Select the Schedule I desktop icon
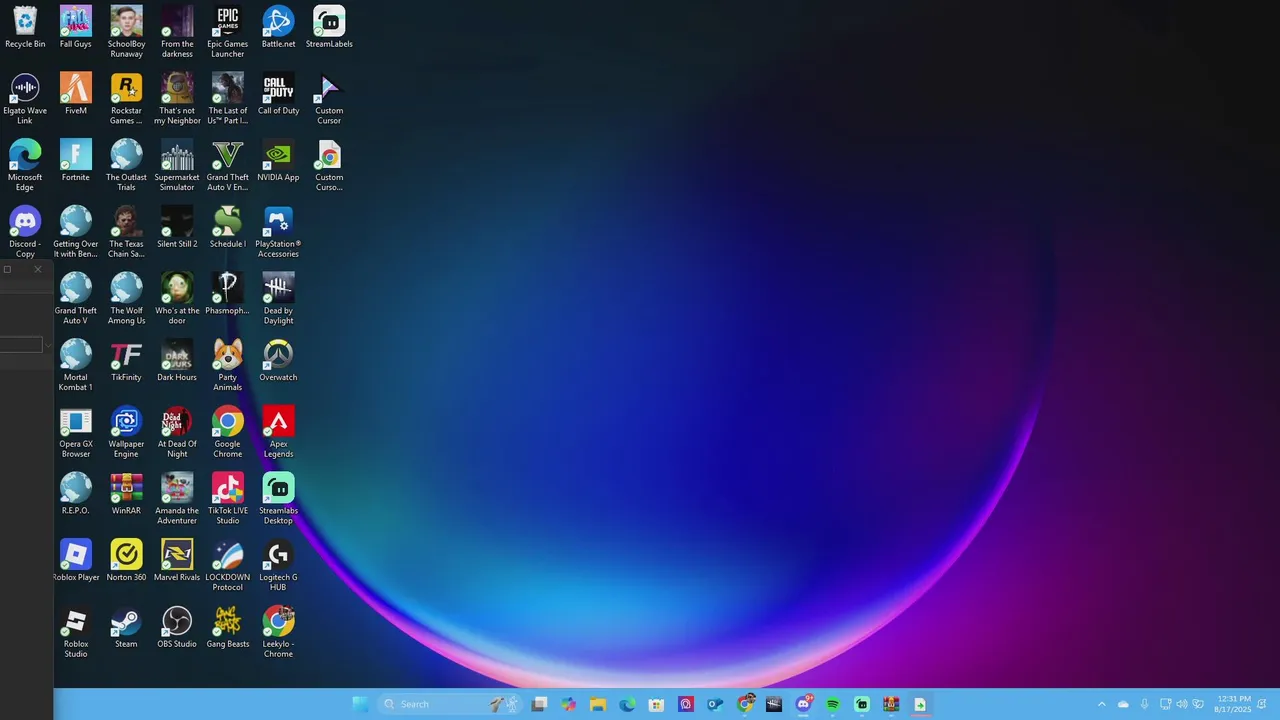The height and width of the screenshot is (720, 1280). tap(227, 227)
